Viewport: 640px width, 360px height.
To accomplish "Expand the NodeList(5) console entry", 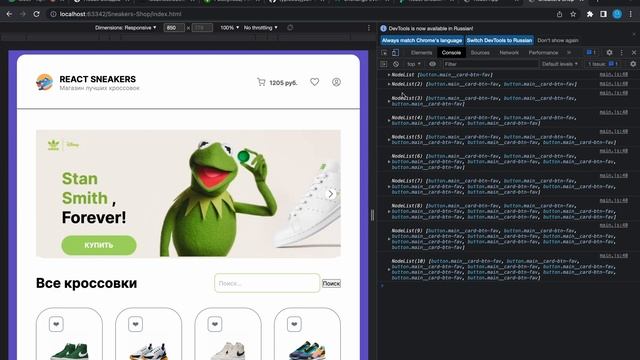I will 389,140.
